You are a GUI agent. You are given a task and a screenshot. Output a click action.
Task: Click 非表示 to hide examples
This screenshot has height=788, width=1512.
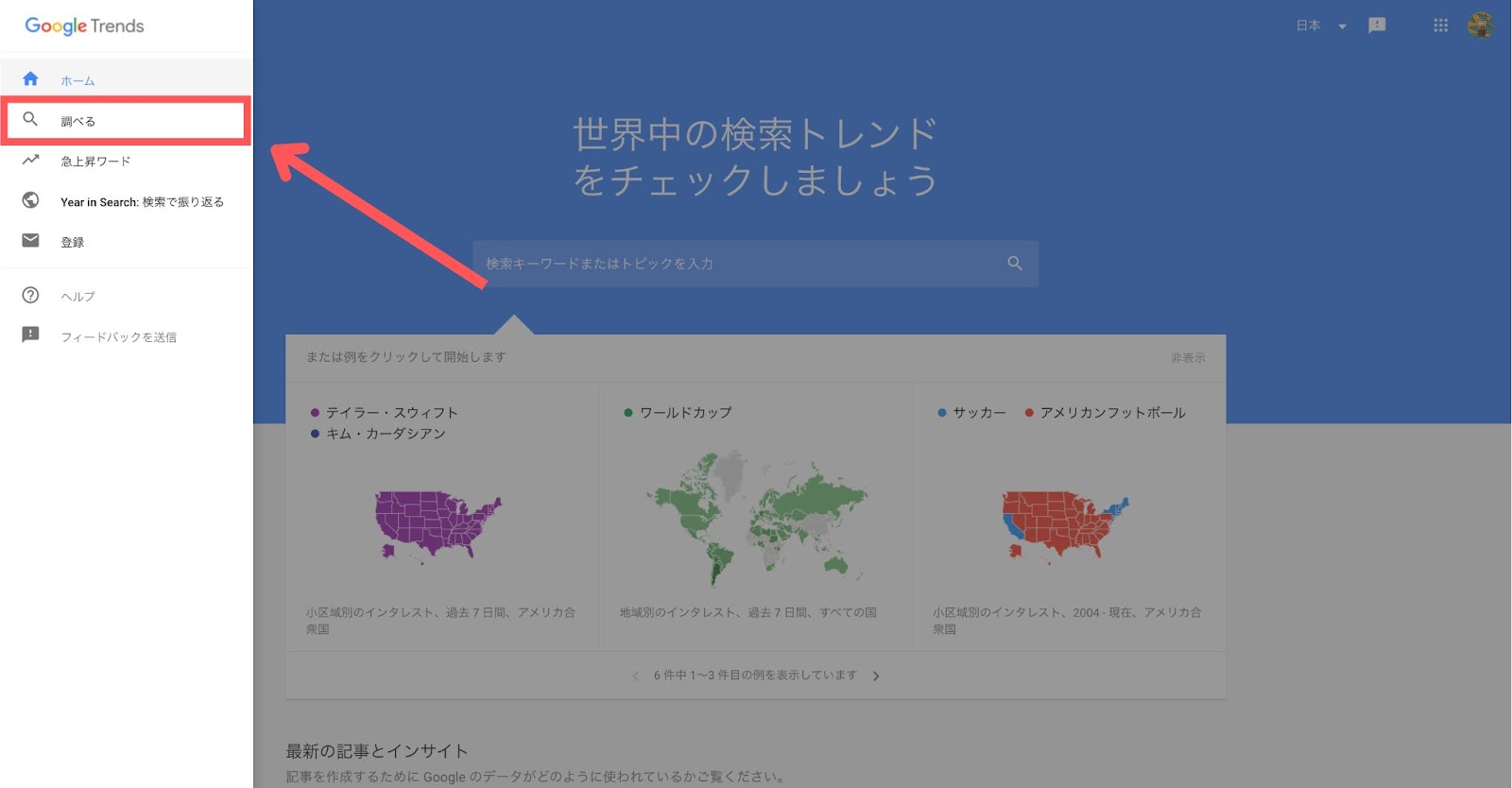pos(1188,358)
